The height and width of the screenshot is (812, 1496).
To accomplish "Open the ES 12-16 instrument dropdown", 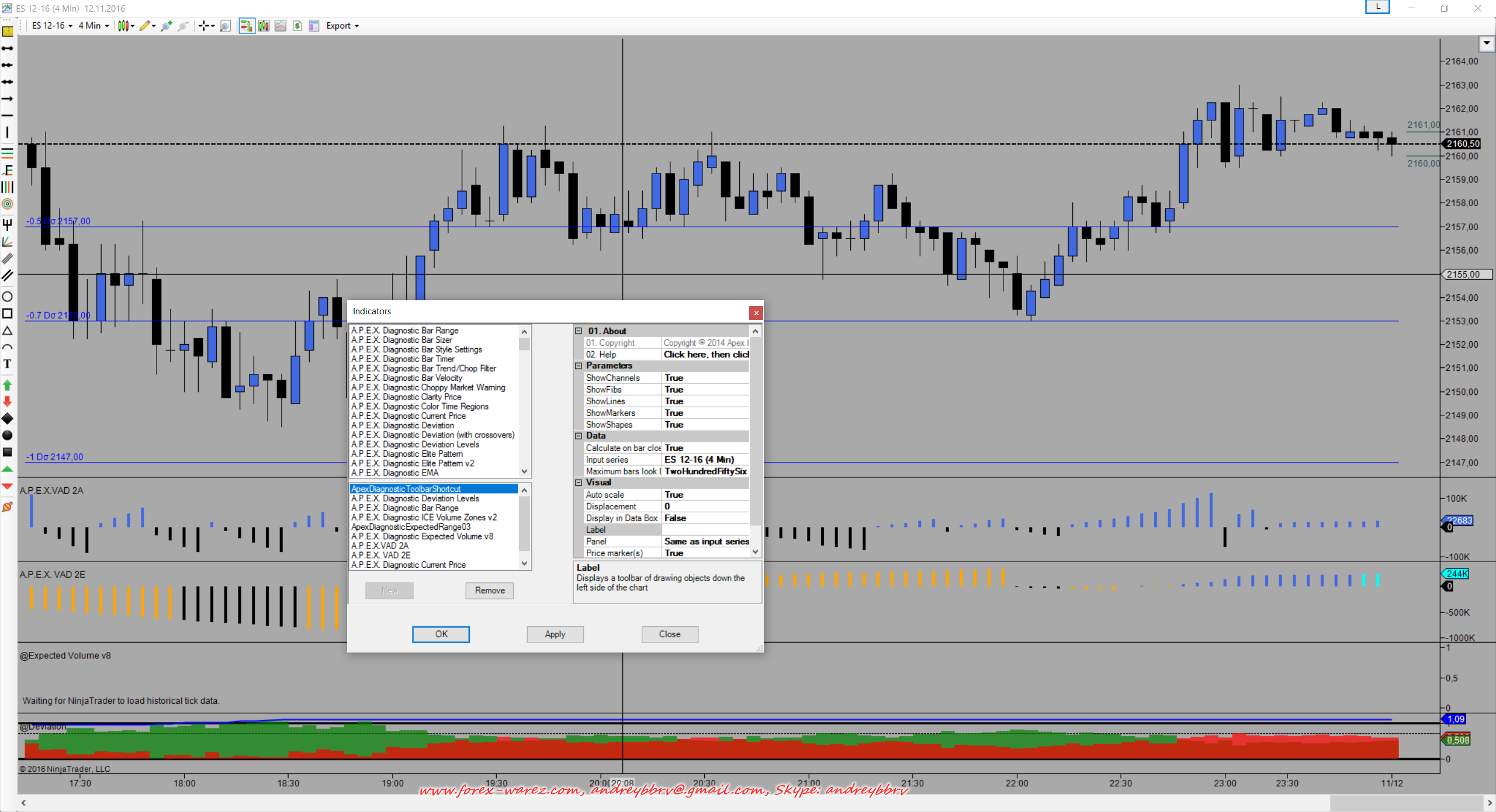I will (52, 26).
